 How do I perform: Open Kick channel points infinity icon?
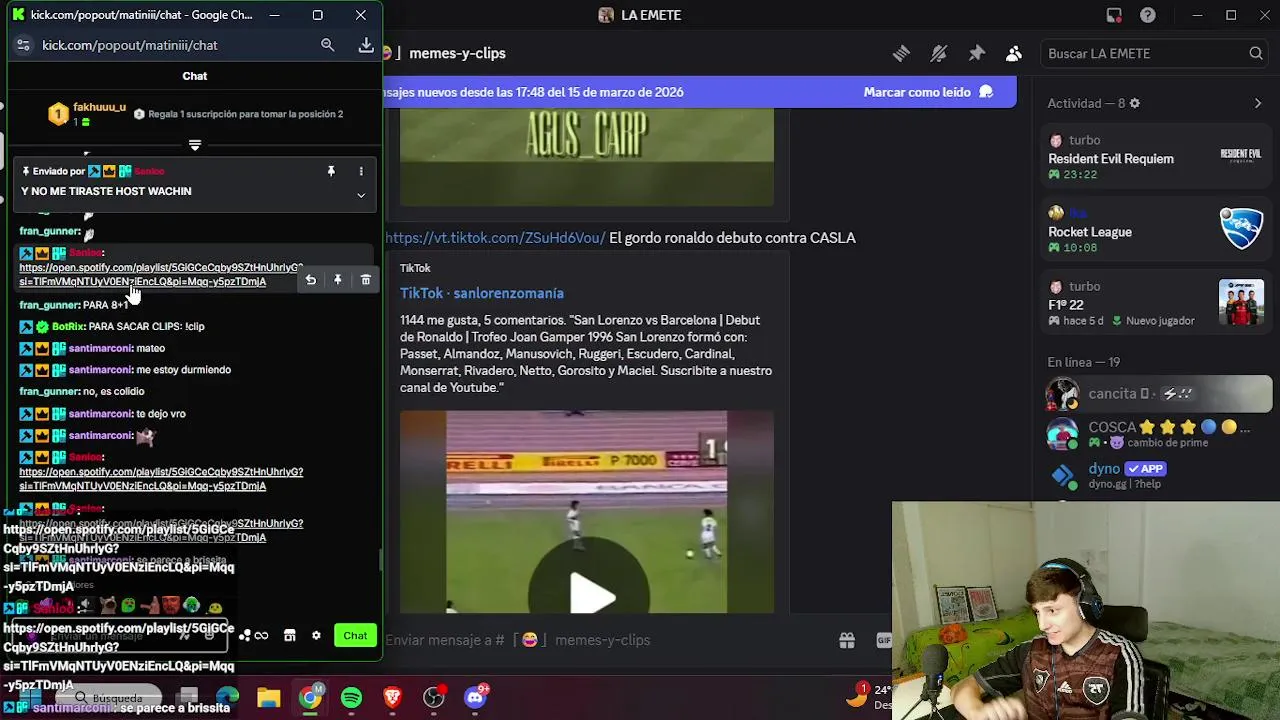pyautogui.click(x=261, y=635)
